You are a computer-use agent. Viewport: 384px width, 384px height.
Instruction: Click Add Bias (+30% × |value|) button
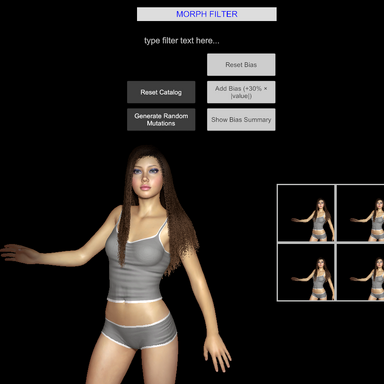click(241, 92)
